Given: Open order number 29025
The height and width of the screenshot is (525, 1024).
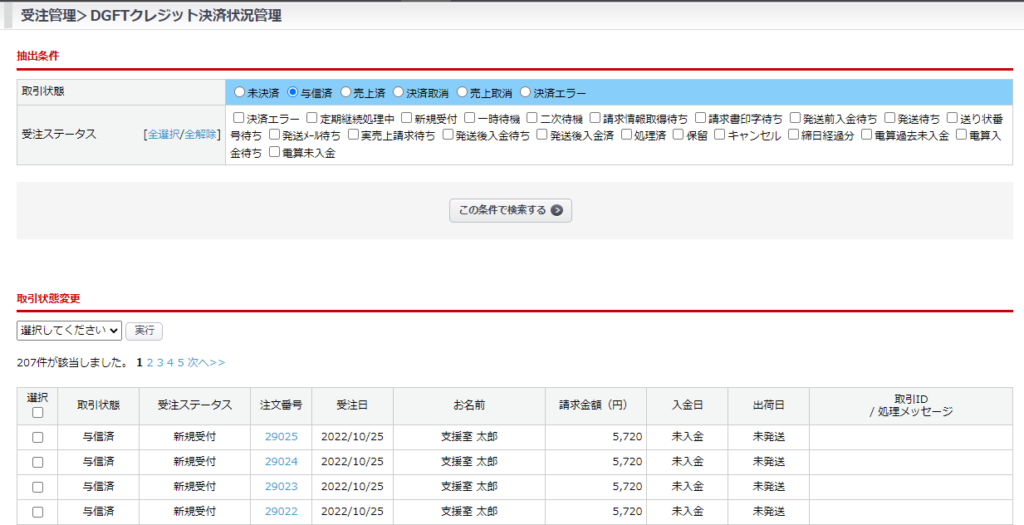Looking at the screenshot, I should pyautogui.click(x=281, y=437).
